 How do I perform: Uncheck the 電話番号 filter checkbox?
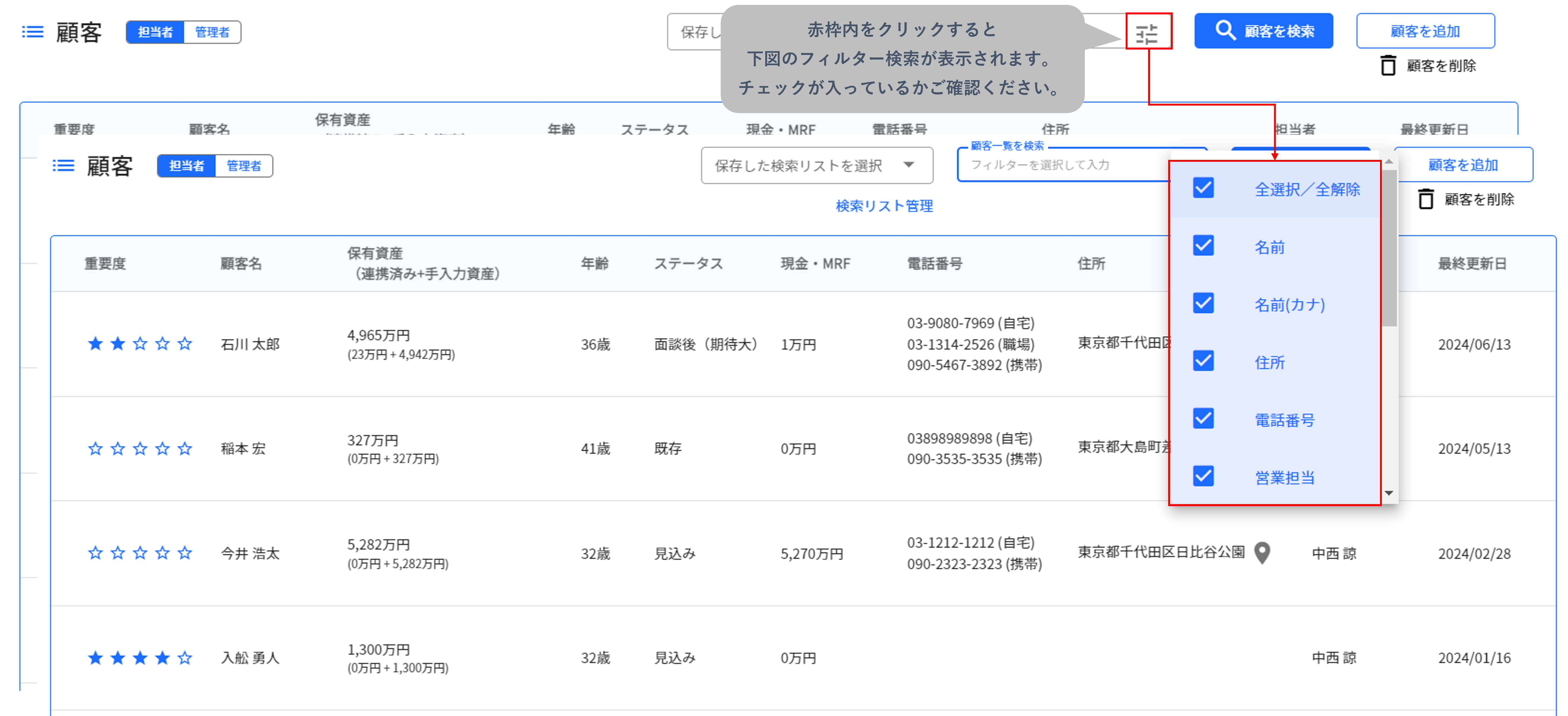click(x=1203, y=418)
